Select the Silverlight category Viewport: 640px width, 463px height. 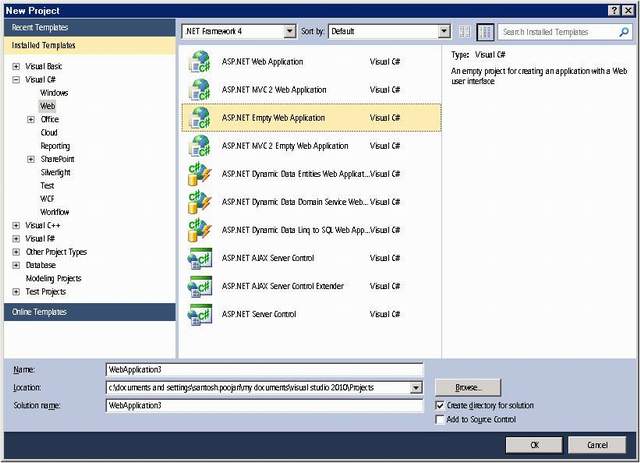click(56, 173)
